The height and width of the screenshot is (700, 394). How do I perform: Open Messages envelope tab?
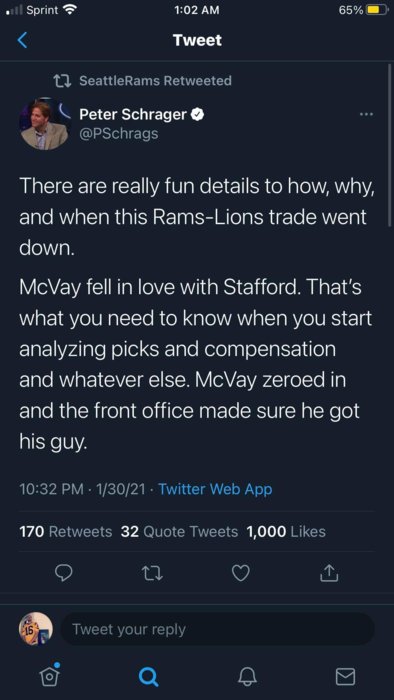[x=345, y=676]
